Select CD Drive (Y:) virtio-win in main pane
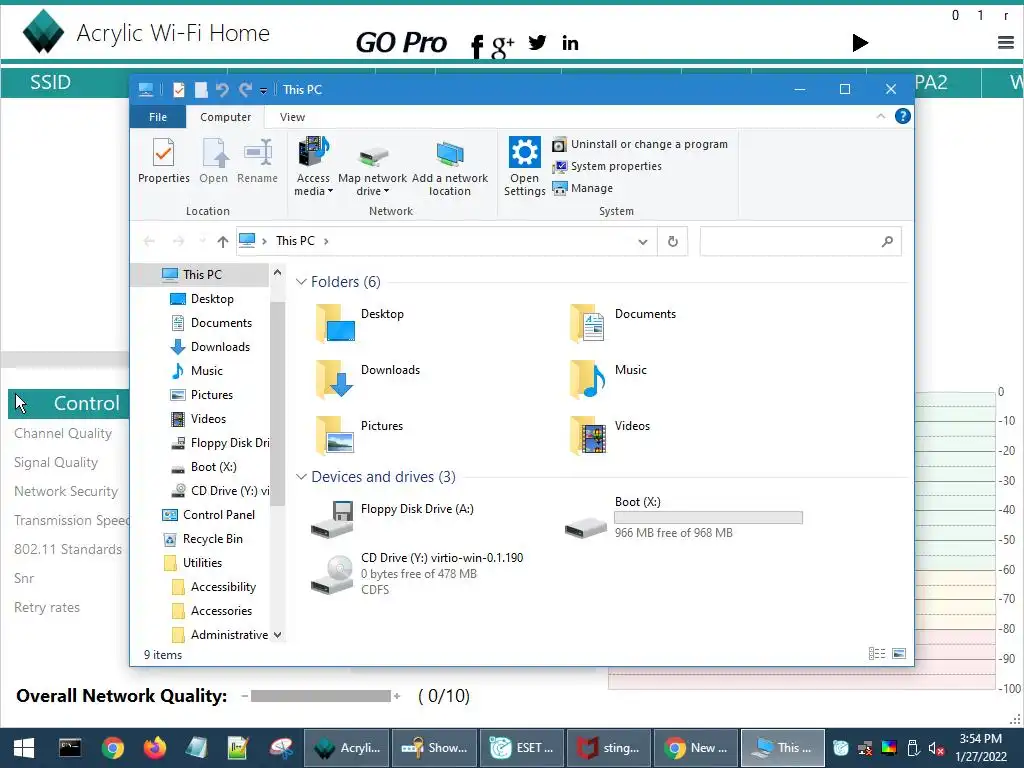1024x768 pixels. point(417,573)
